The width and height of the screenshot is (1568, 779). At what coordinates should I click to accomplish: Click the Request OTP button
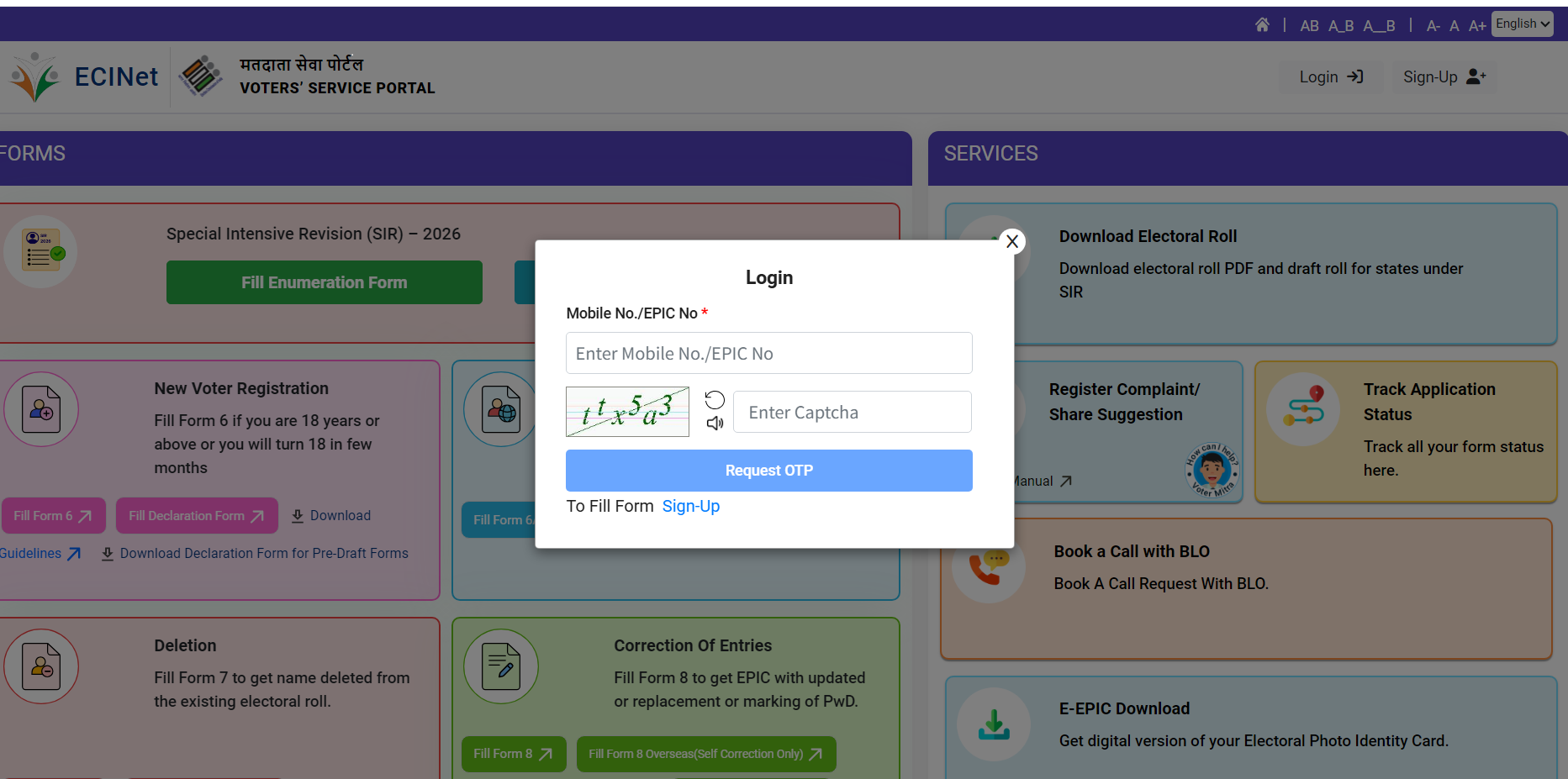pyautogui.click(x=768, y=471)
